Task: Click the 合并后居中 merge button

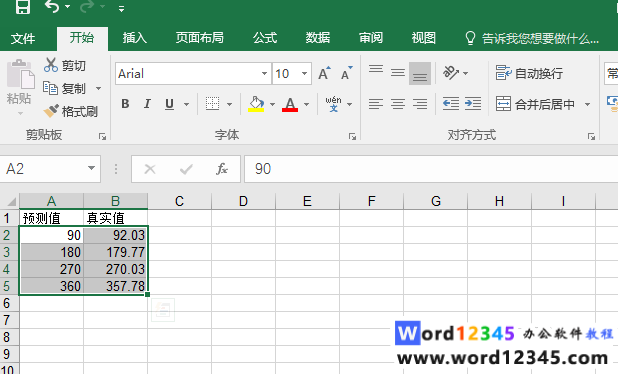Action: point(535,104)
